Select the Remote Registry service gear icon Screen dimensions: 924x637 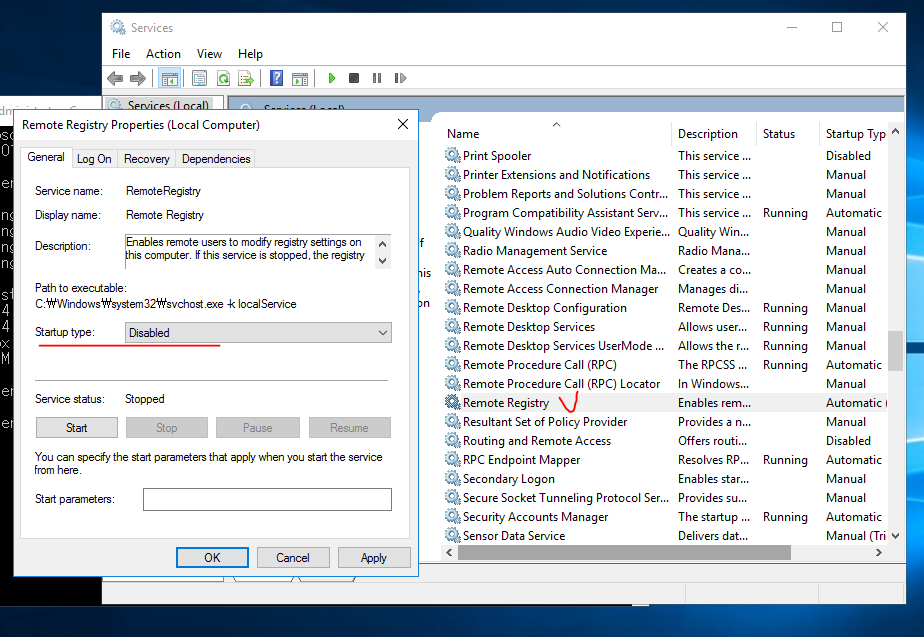tap(452, 402)
